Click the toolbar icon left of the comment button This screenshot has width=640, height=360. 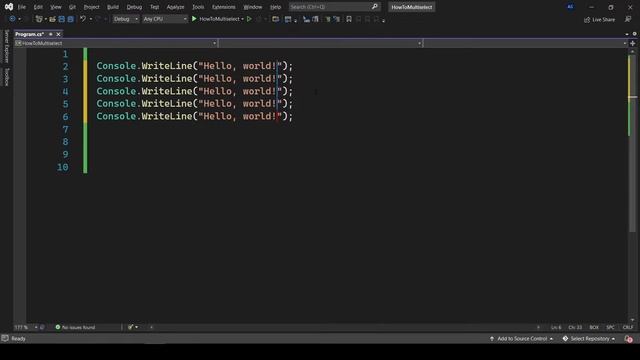(x=288, y=19)
